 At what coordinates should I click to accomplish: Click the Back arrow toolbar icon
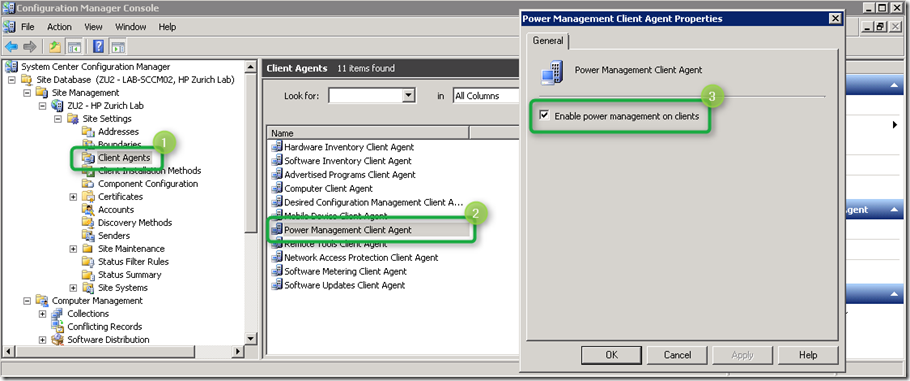click(12, 46)
